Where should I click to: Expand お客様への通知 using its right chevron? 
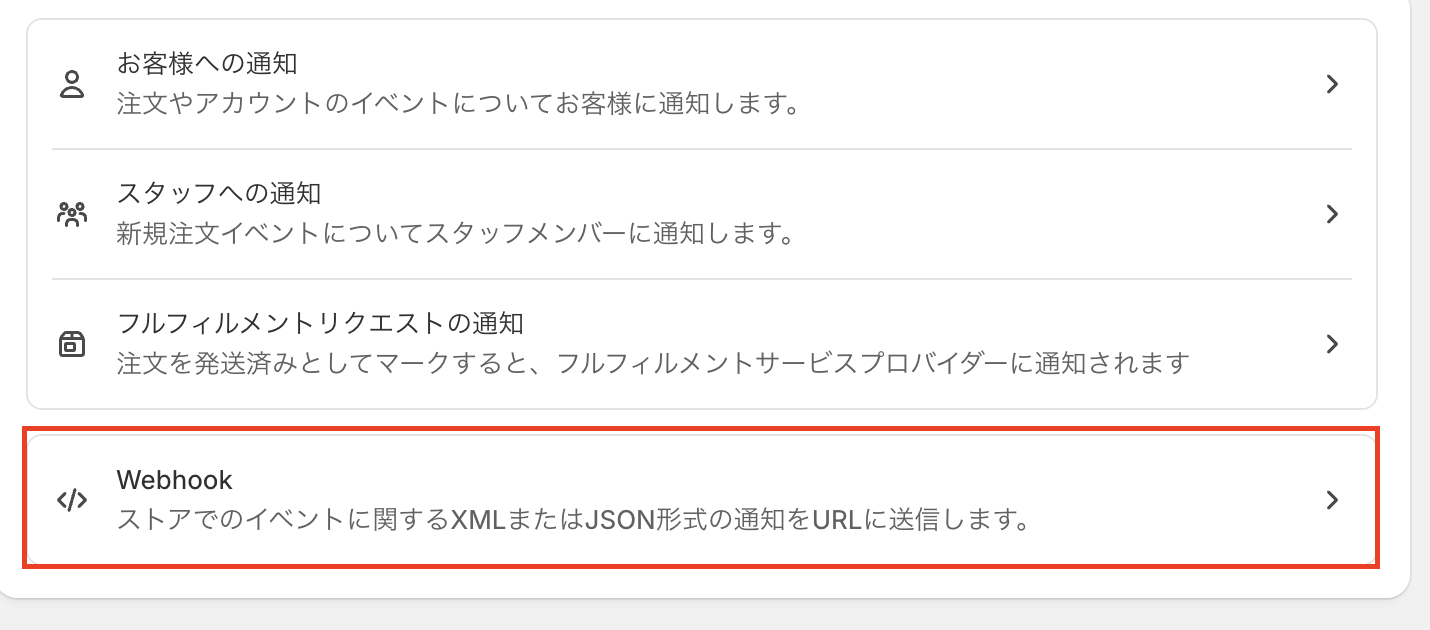[x=1332, y=84]
